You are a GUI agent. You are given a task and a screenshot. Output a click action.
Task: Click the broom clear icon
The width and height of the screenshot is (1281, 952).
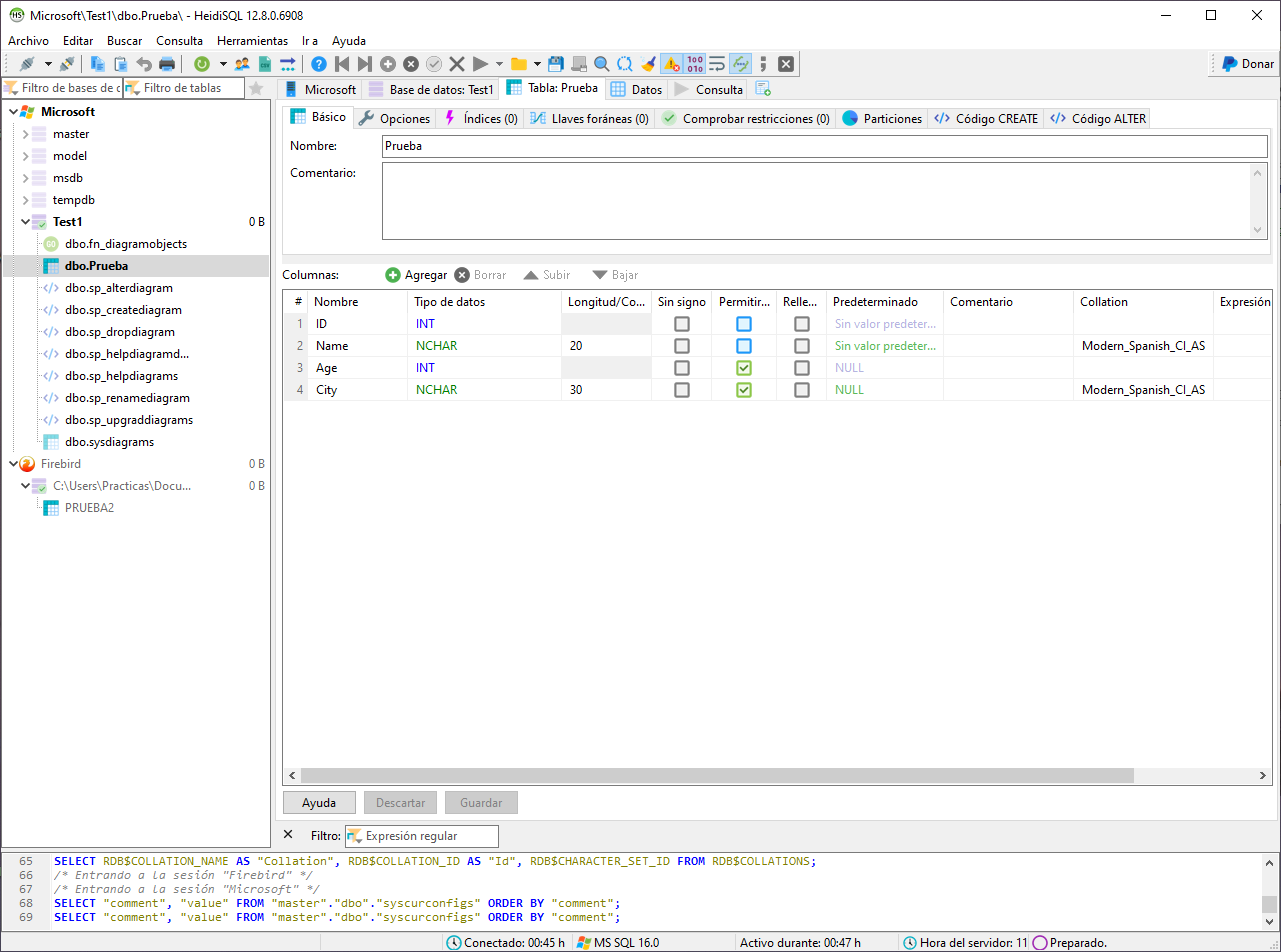648,64
